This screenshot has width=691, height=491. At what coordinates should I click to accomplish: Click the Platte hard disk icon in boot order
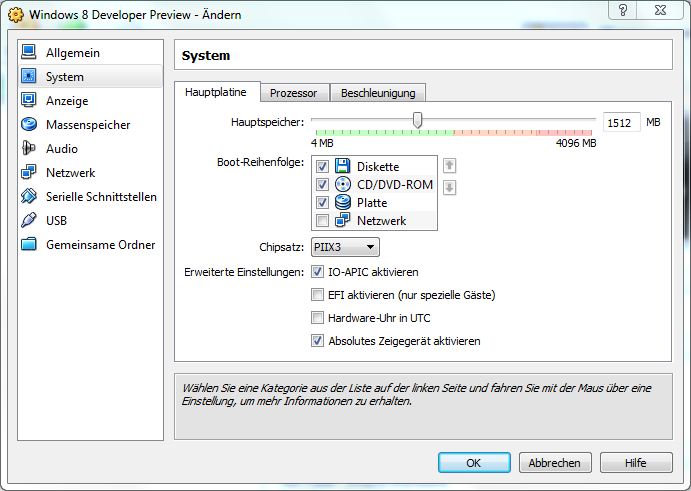pyautogui.click(x=342, y=202)
